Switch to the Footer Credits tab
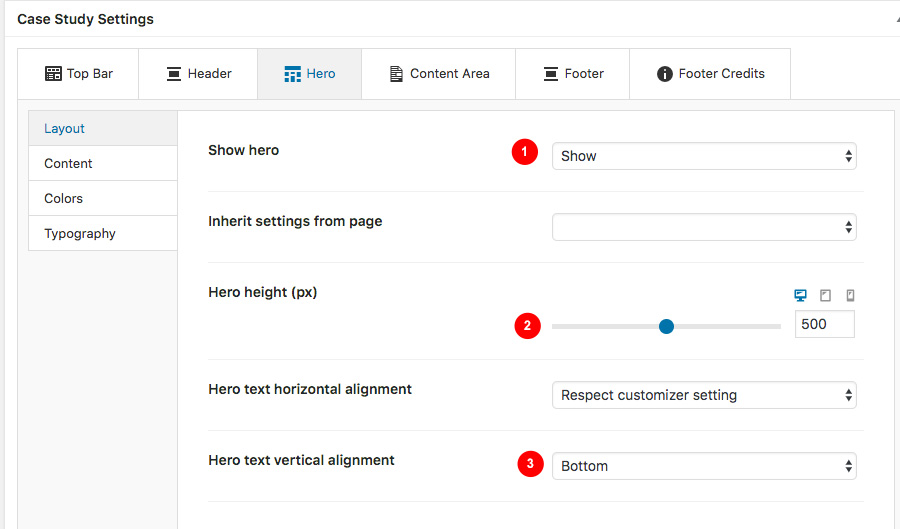Screen dimensions: 900x529 (710, 74)
